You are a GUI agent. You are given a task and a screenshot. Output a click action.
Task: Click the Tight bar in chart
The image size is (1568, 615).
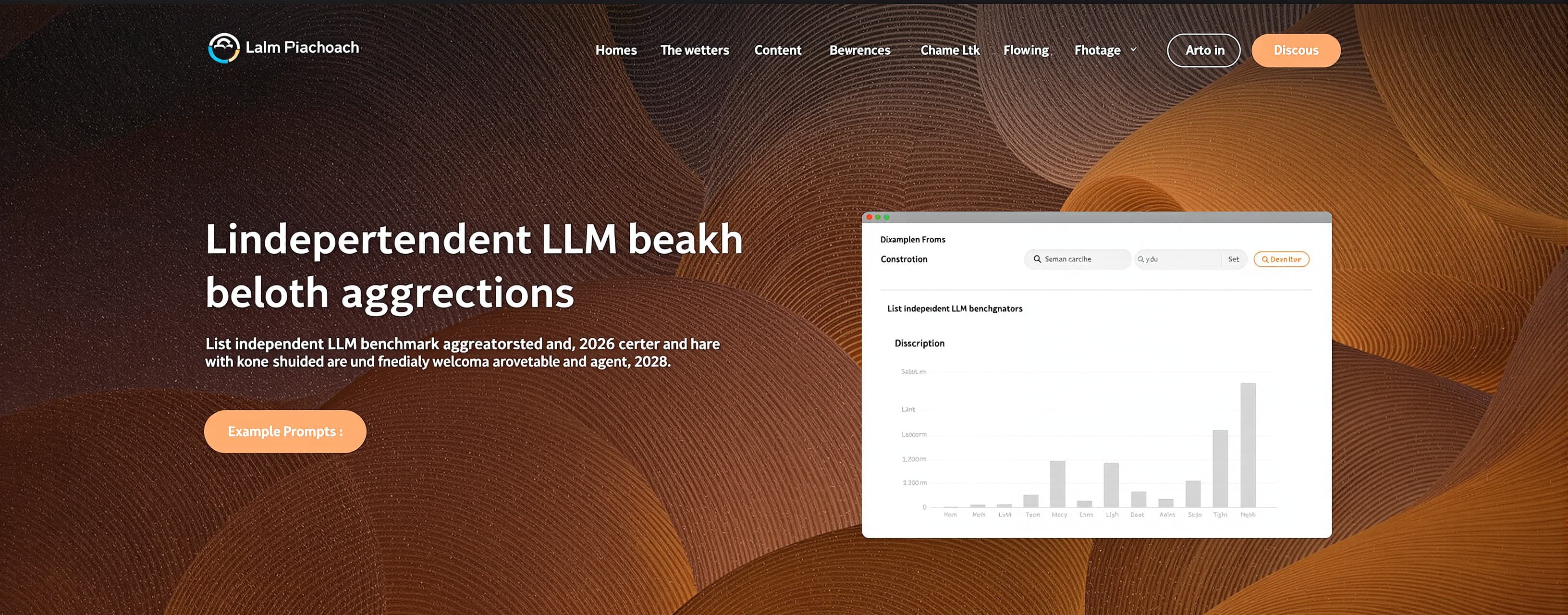pos(1220,469)
